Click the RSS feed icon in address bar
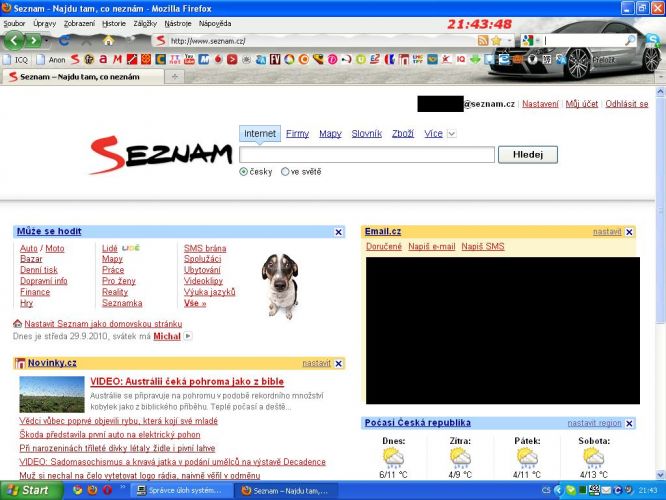666x500 pixels. tap(483, 41)
